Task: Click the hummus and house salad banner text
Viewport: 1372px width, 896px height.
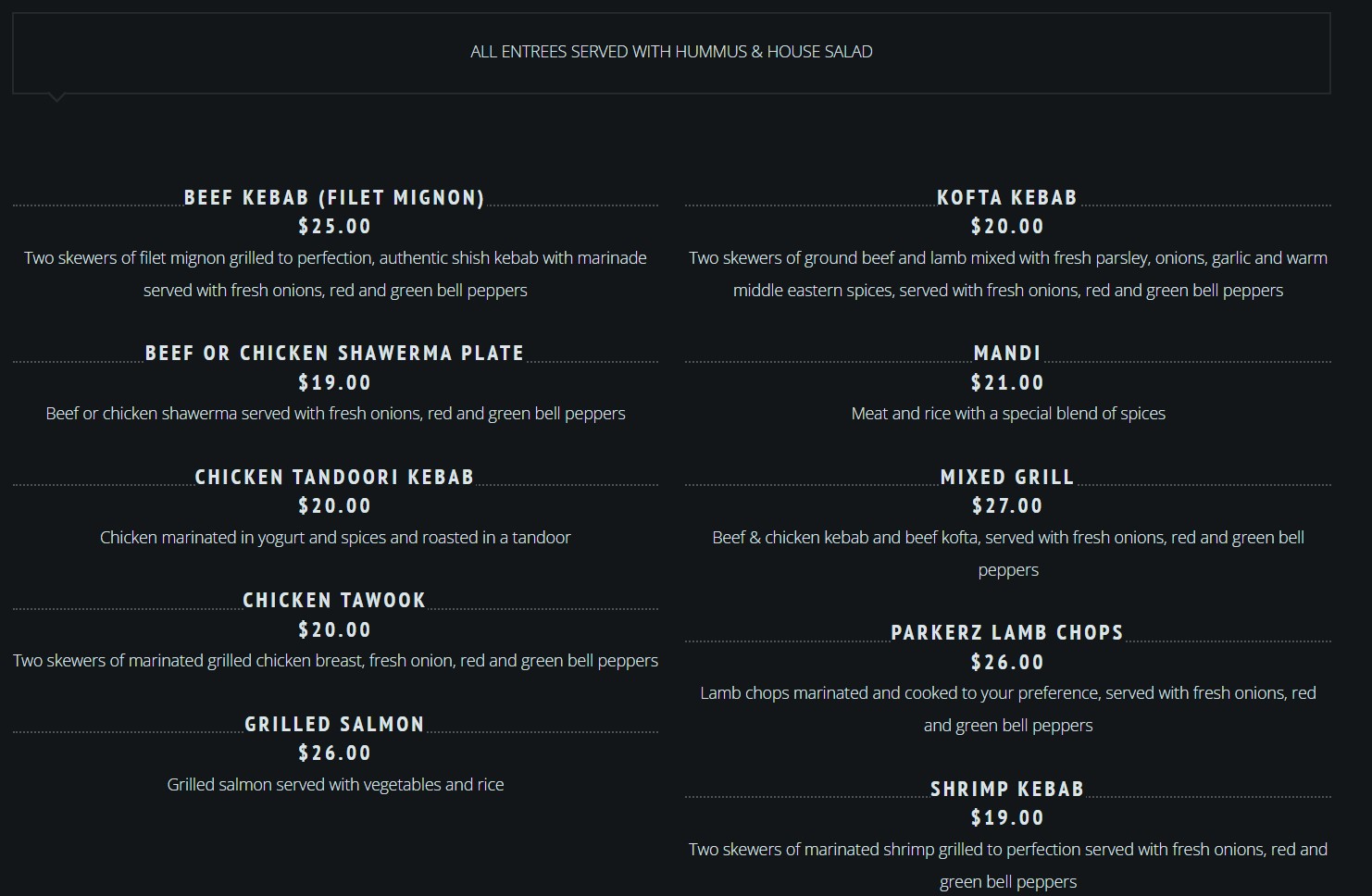Action: (x=671, y=52)
